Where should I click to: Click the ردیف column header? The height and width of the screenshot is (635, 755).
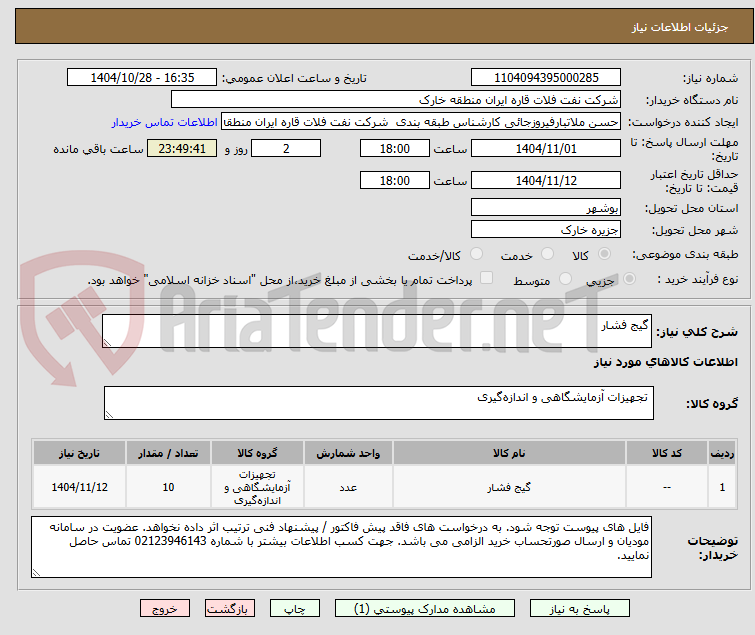(722, 453)
